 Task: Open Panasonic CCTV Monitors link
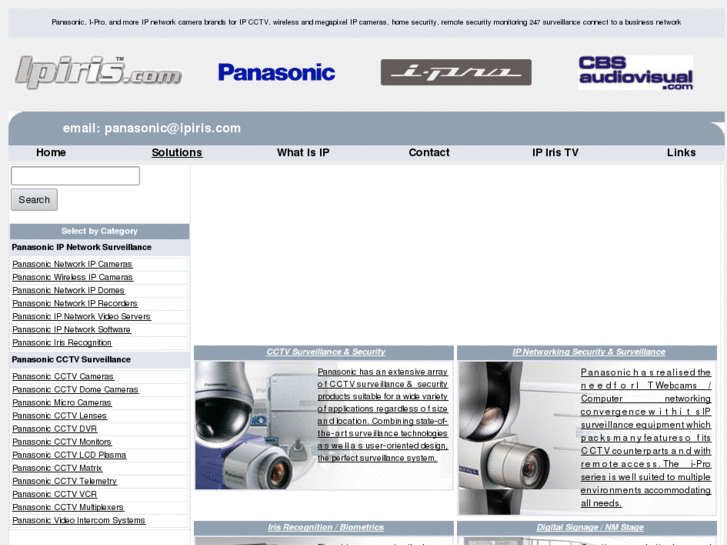[62, 442]
